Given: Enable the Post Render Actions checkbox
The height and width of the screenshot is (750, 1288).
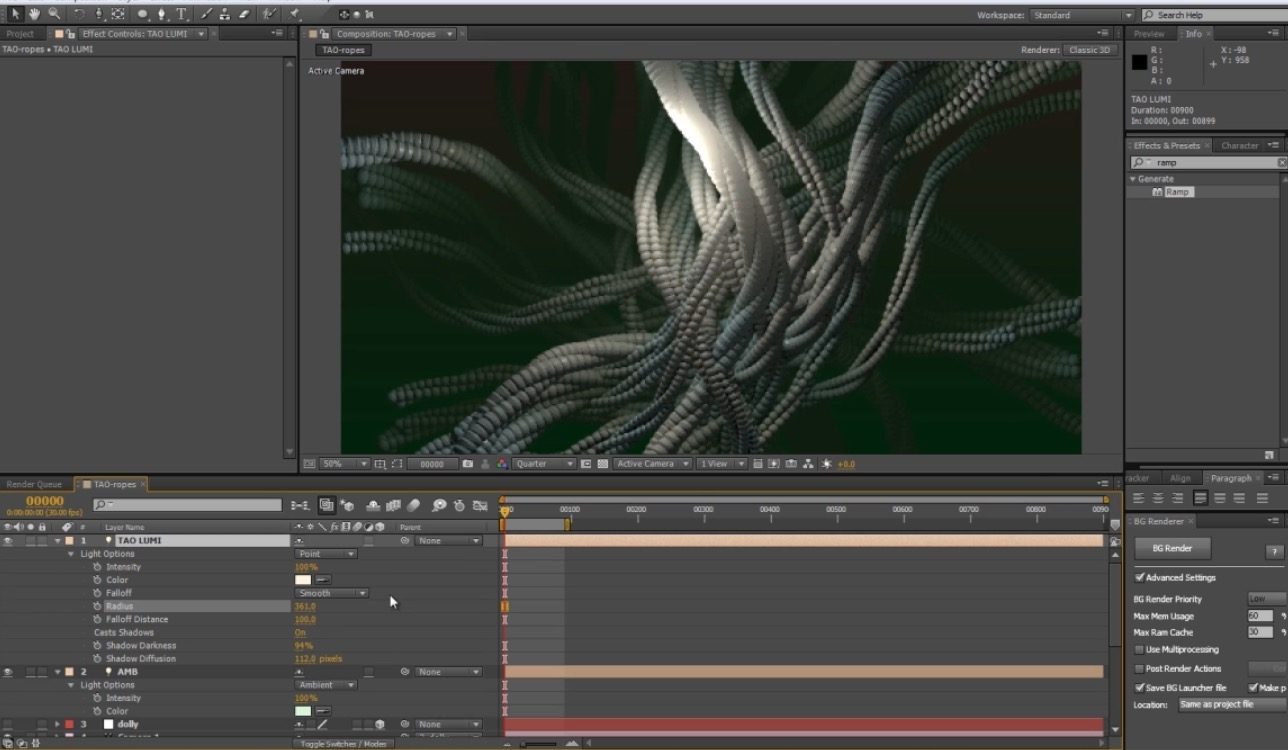Looking at the screenshot, I should [1139, 668].
